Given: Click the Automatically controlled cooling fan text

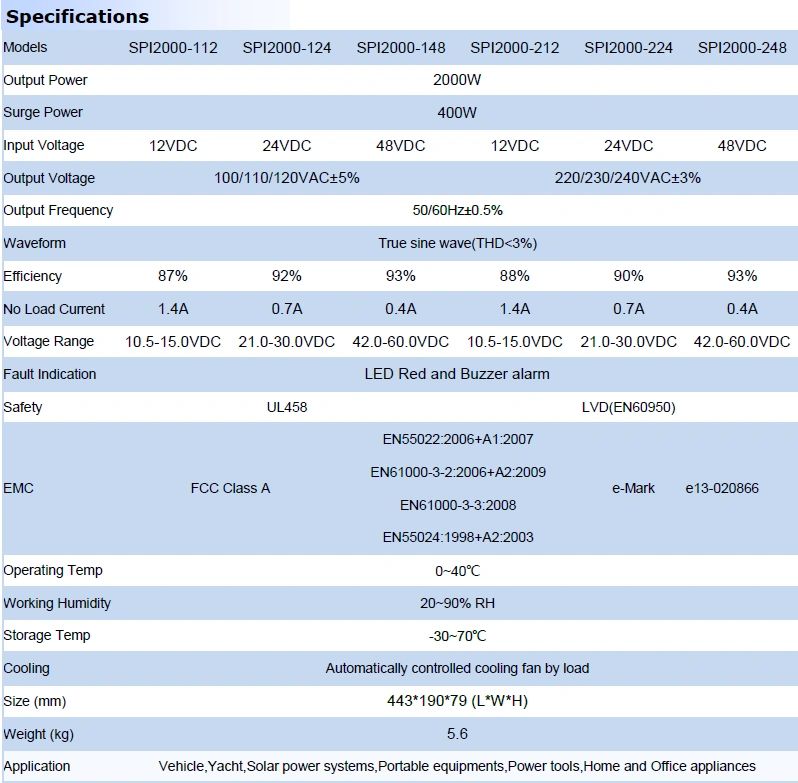Looking at the screenshot, I should coord(457,668).
